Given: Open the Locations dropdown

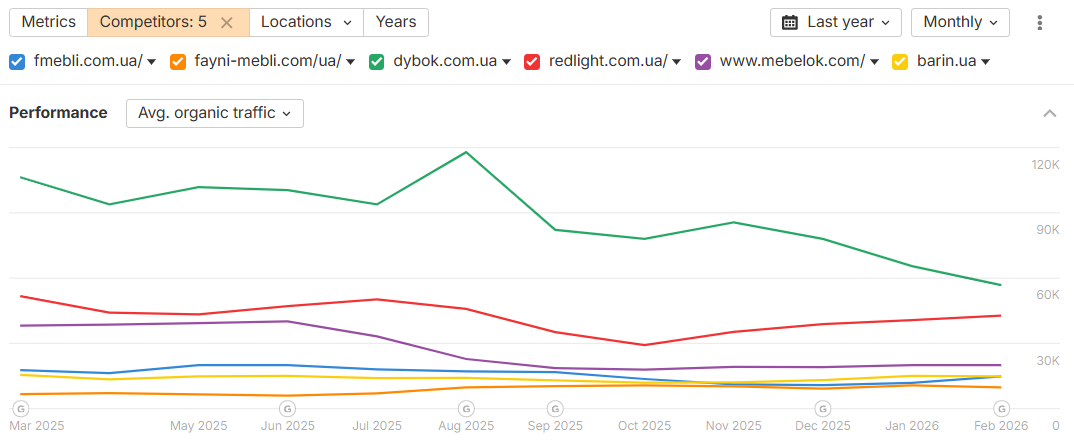Looking at the screenshot, I should point(306,22).
